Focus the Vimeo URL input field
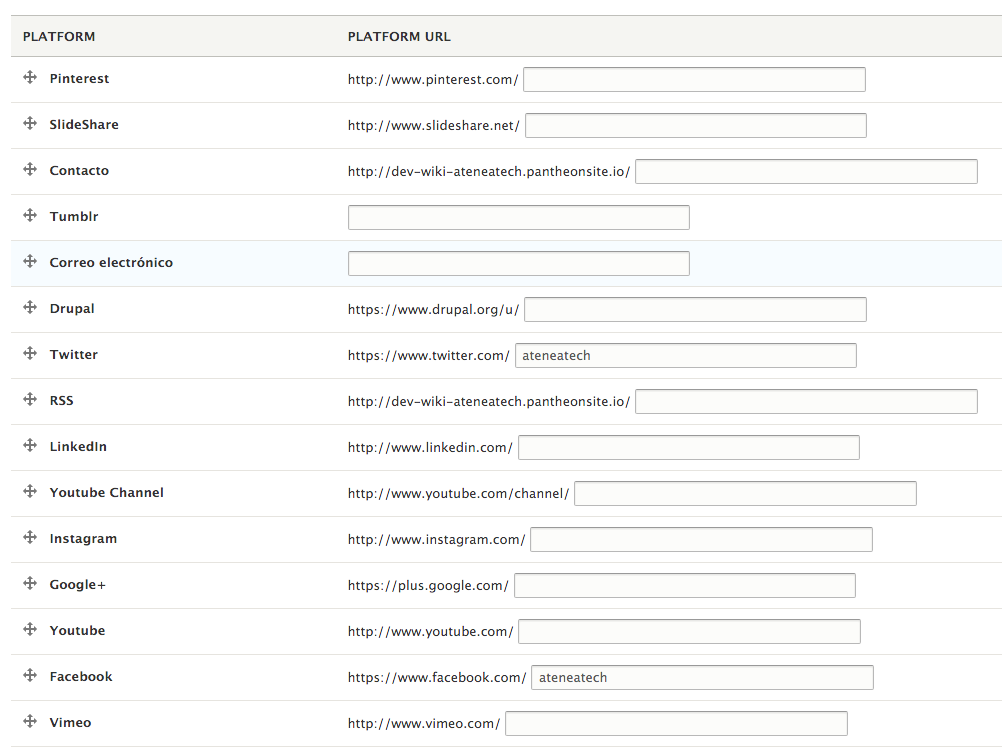 (x=677, y=724)
